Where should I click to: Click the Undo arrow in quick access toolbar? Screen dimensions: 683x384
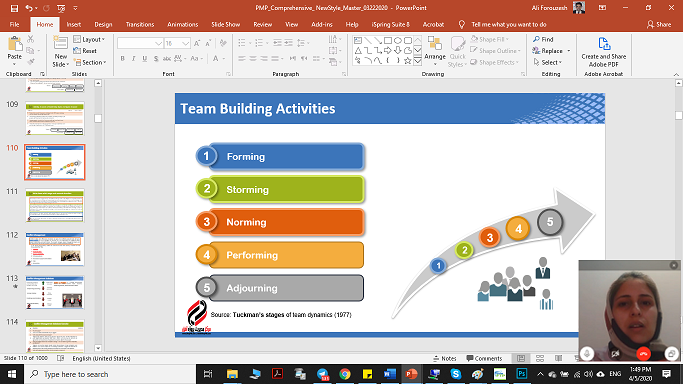tap(28, 8)
